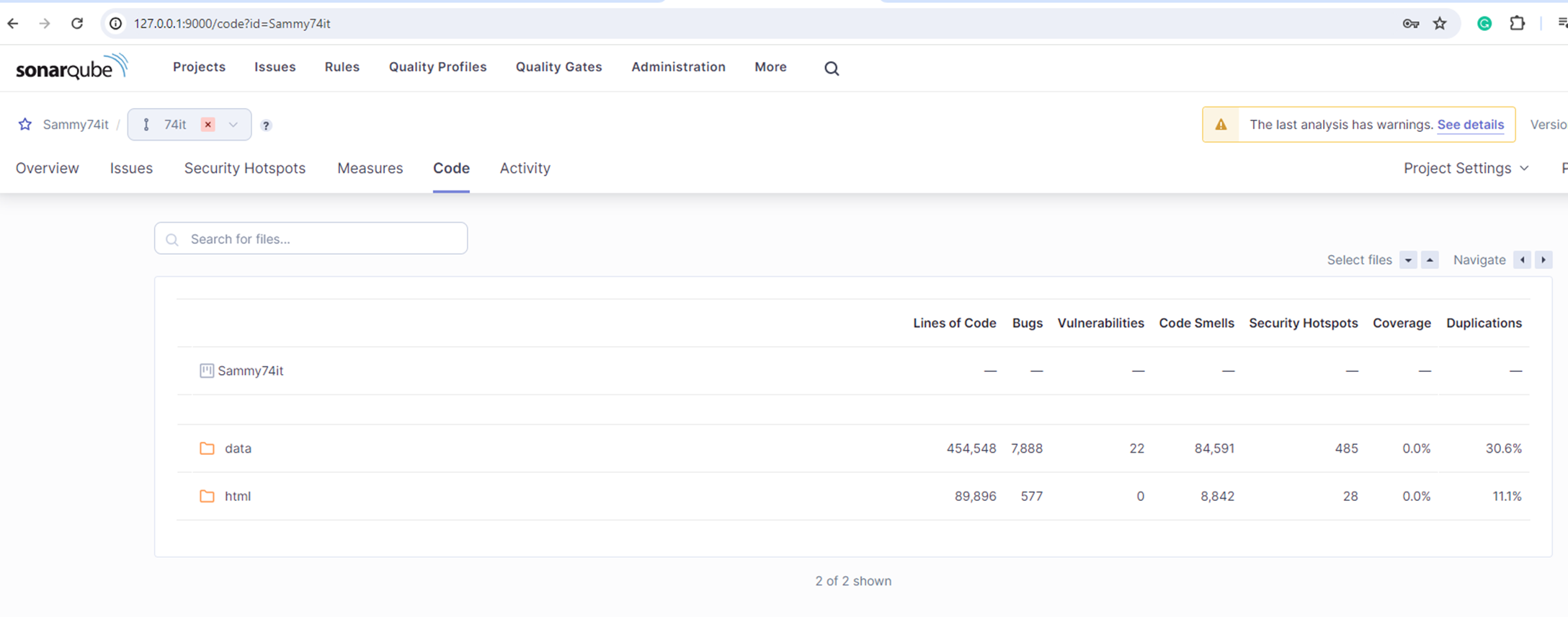The image size is (1568, 617).
Task: Favorite the project with star icon
Action: pyautogui.click(x=25, y=125)
